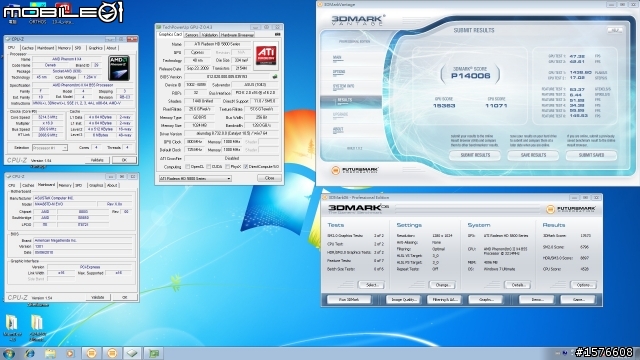Click the GPU-Z title bar icon
640x360 pixels.
[159, 27]
